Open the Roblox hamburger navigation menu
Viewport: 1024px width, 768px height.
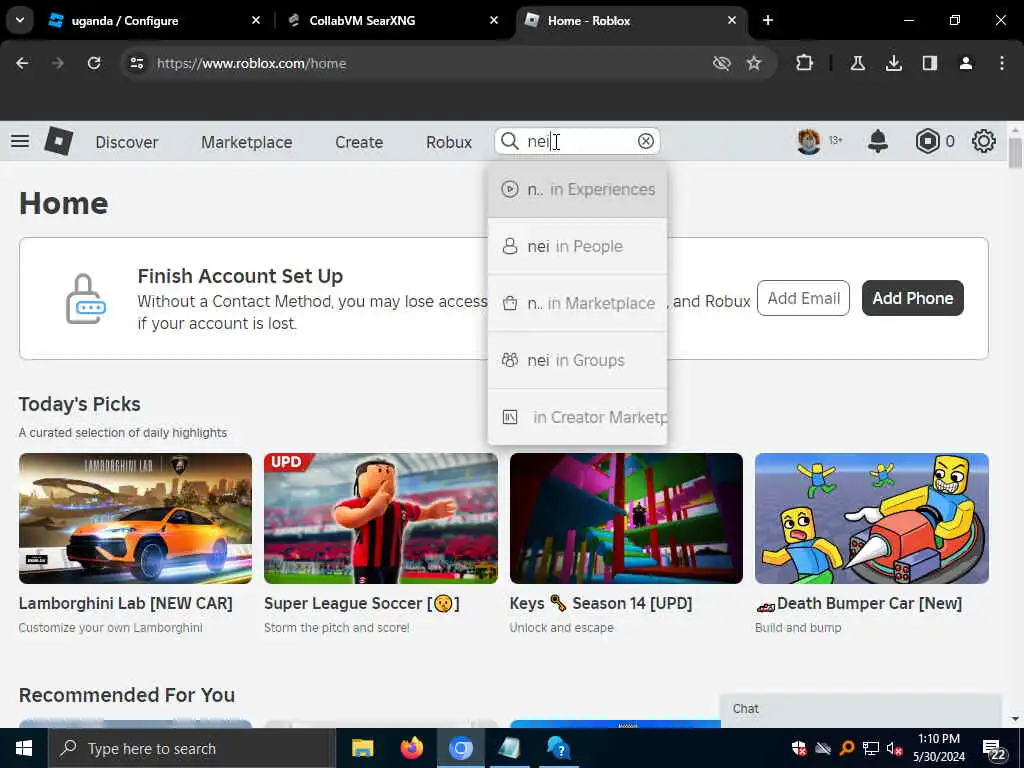20,141
